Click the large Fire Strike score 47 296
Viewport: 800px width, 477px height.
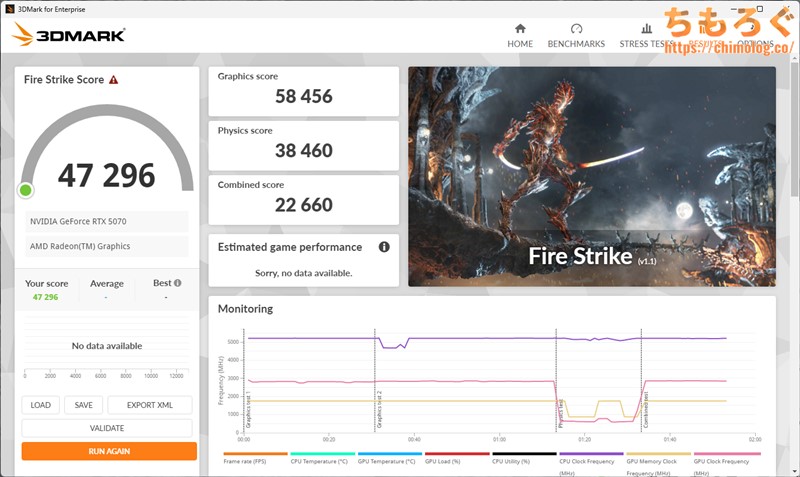pyautogui.click(x=106, y=175)
